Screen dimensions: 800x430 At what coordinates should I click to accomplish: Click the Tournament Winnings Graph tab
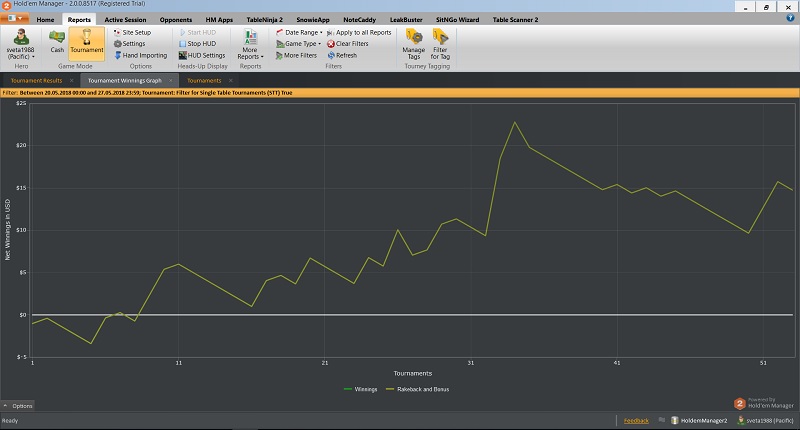coord(124,81)
